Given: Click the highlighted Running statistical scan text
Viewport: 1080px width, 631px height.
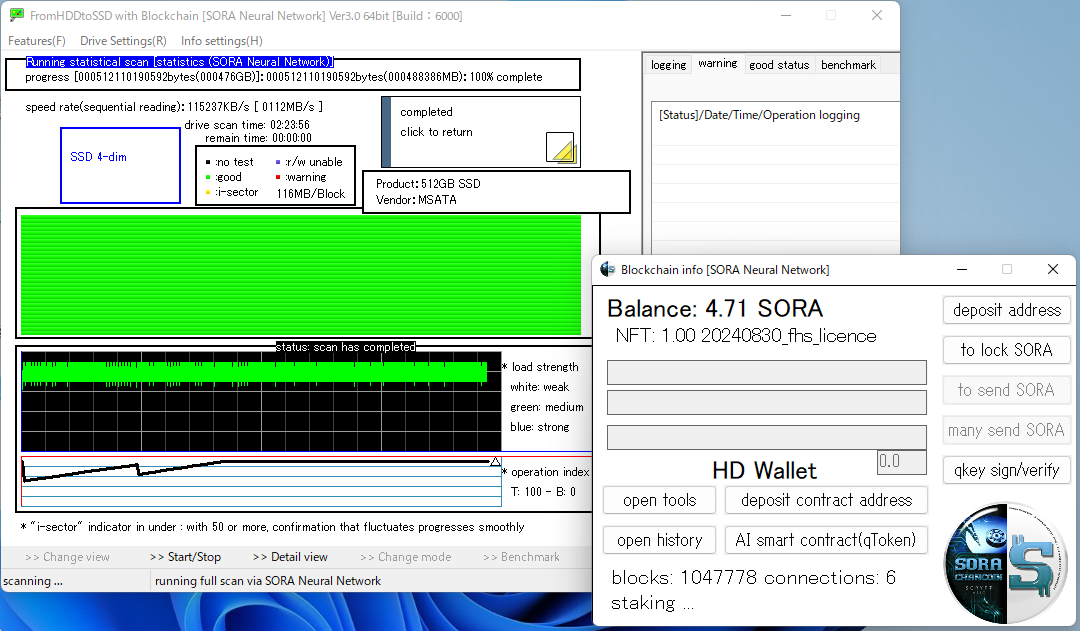Looking at the screenshot, I should click(179, 62).
